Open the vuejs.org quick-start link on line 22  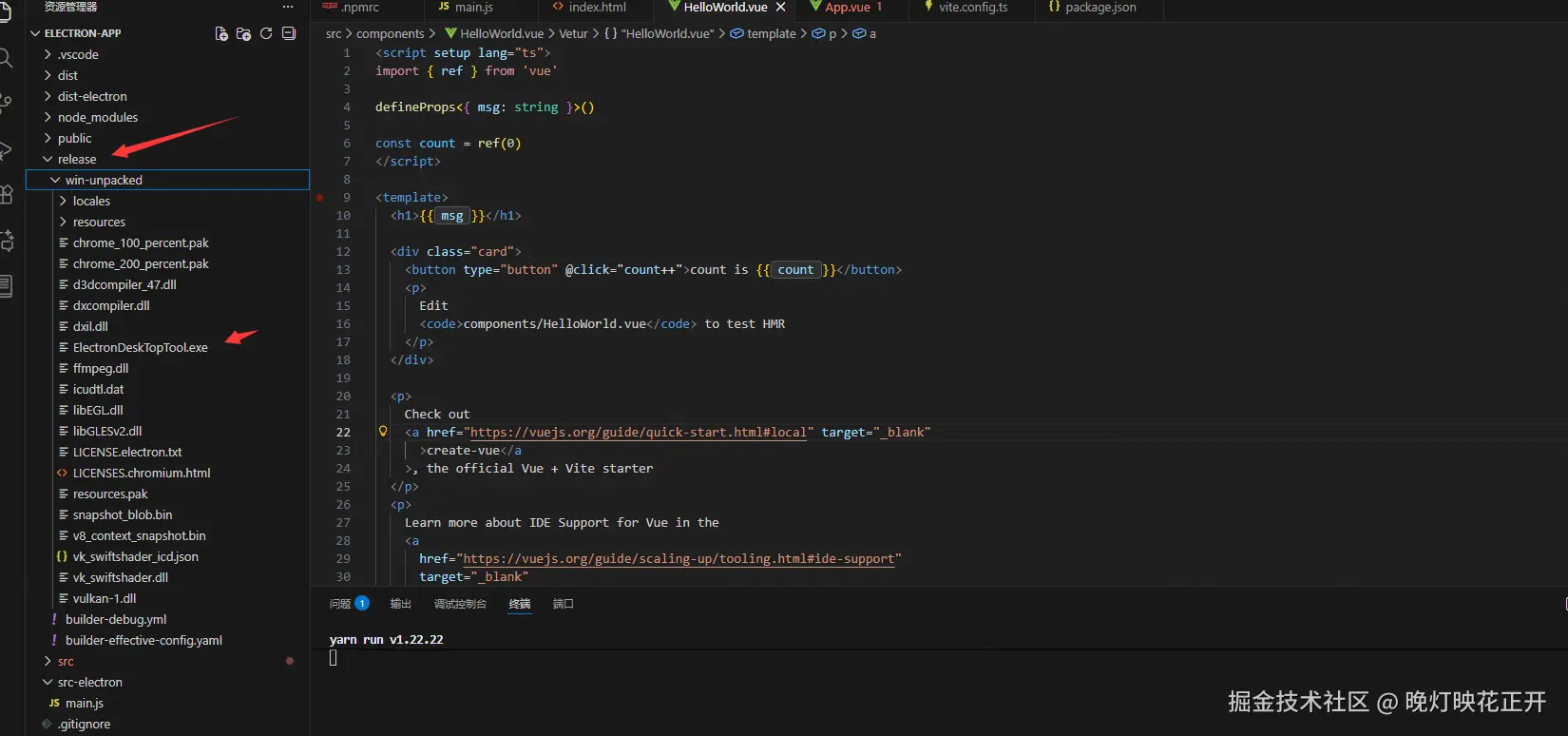638,432
